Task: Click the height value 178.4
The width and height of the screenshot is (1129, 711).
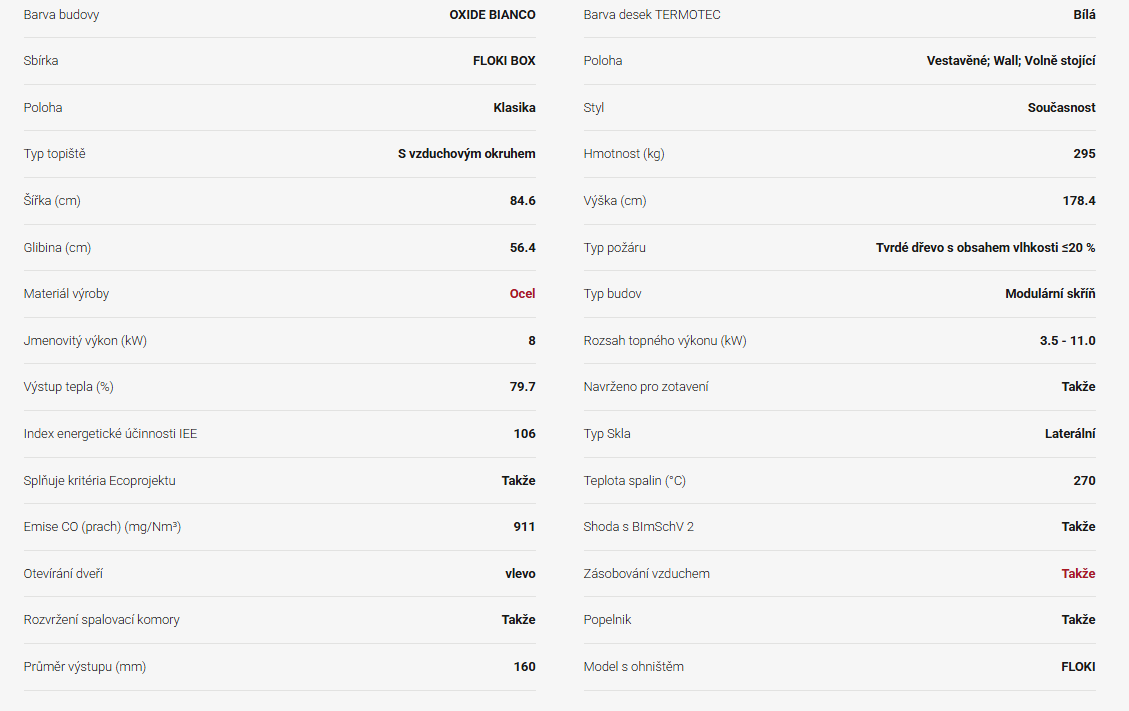Action: pyautogui.click(x=1078, y=201)
